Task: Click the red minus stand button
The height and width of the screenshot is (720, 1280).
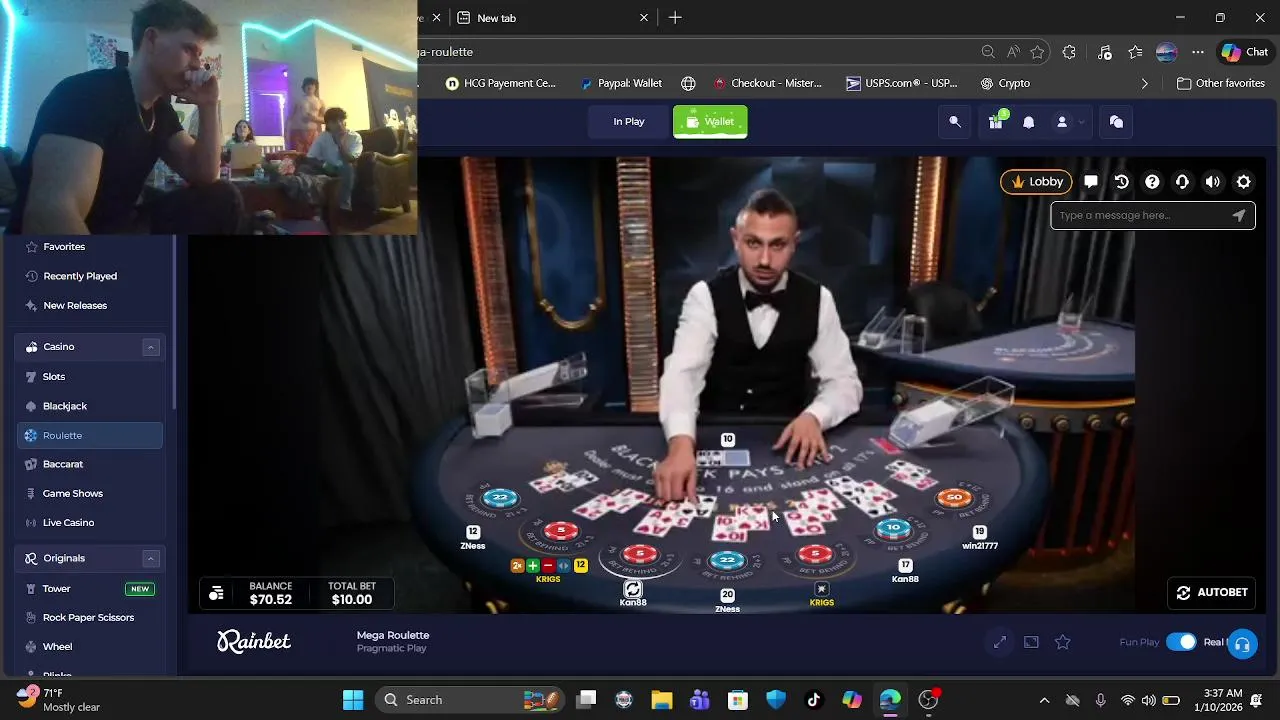Action: click(x=548, y=566)
